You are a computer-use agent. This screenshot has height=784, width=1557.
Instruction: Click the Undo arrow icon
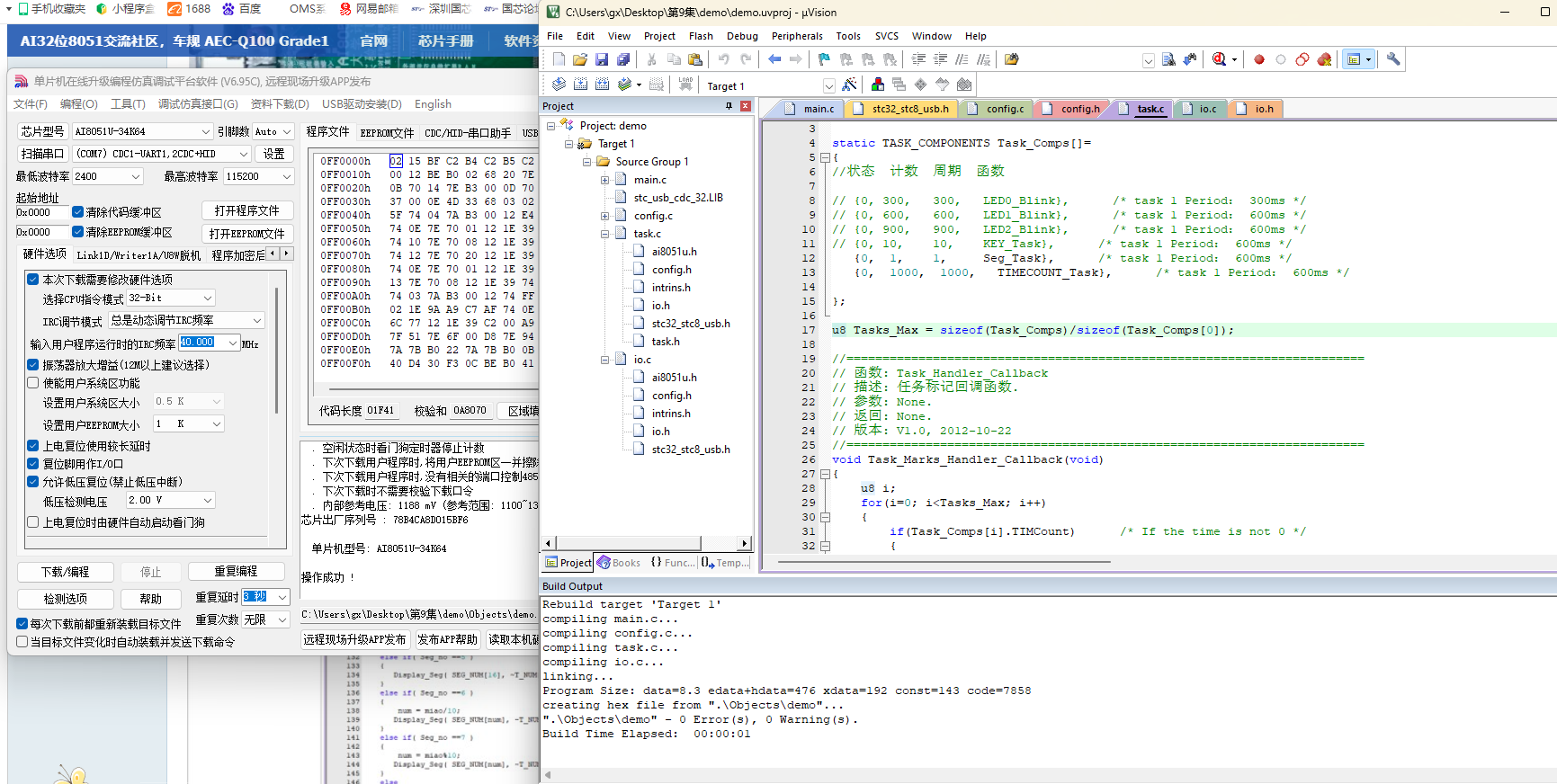(723, 59)
